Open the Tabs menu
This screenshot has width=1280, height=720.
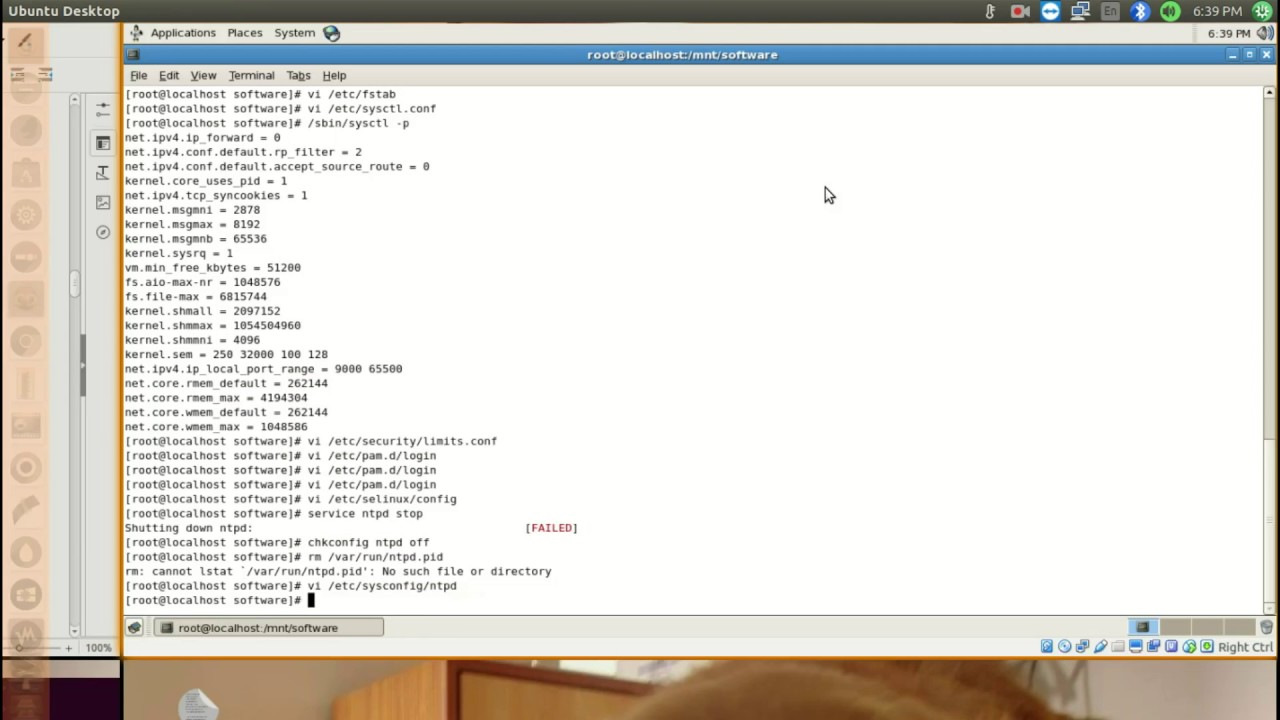pyautogui.click(x=298, y=76)
